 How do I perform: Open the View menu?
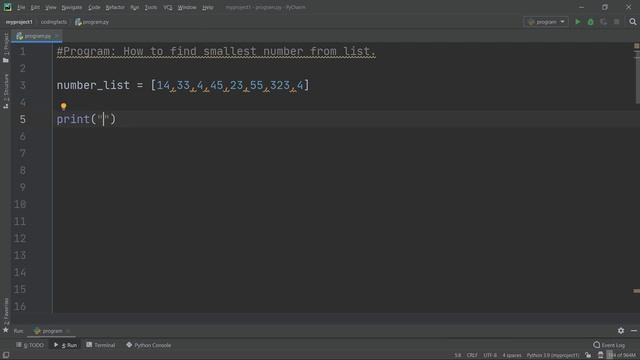coord(51,7)
